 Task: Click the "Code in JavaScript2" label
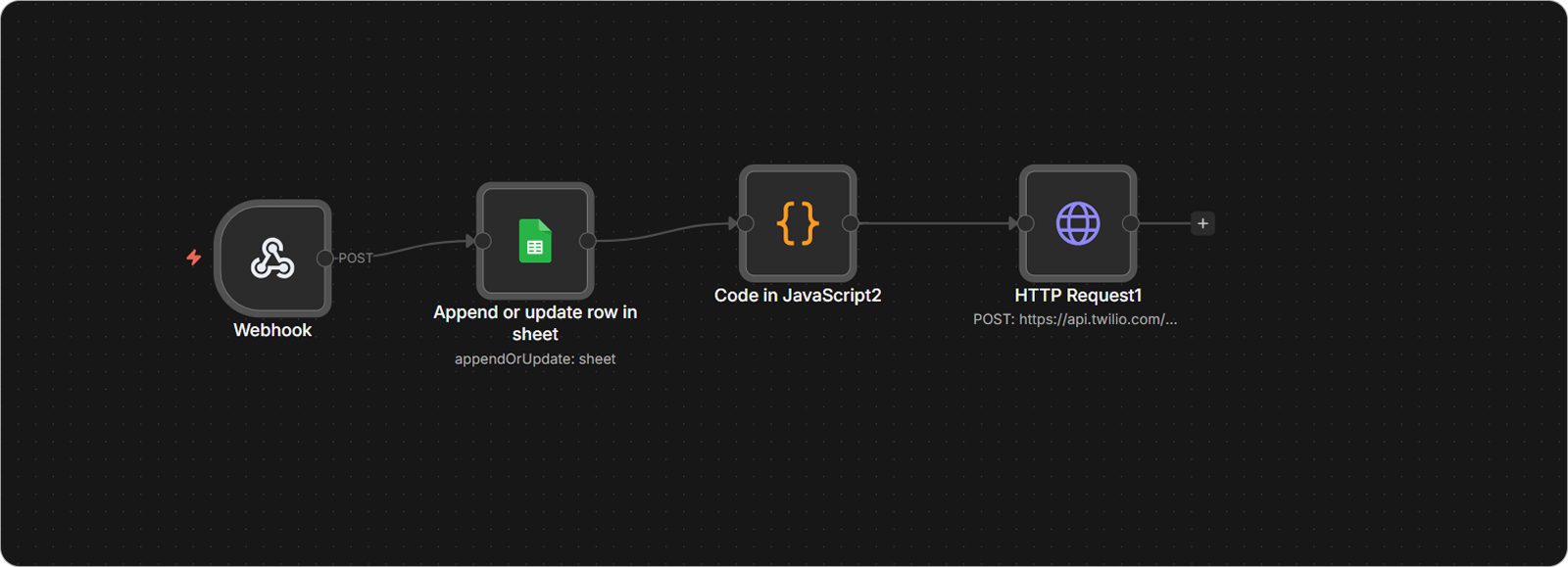pos(798,295)
